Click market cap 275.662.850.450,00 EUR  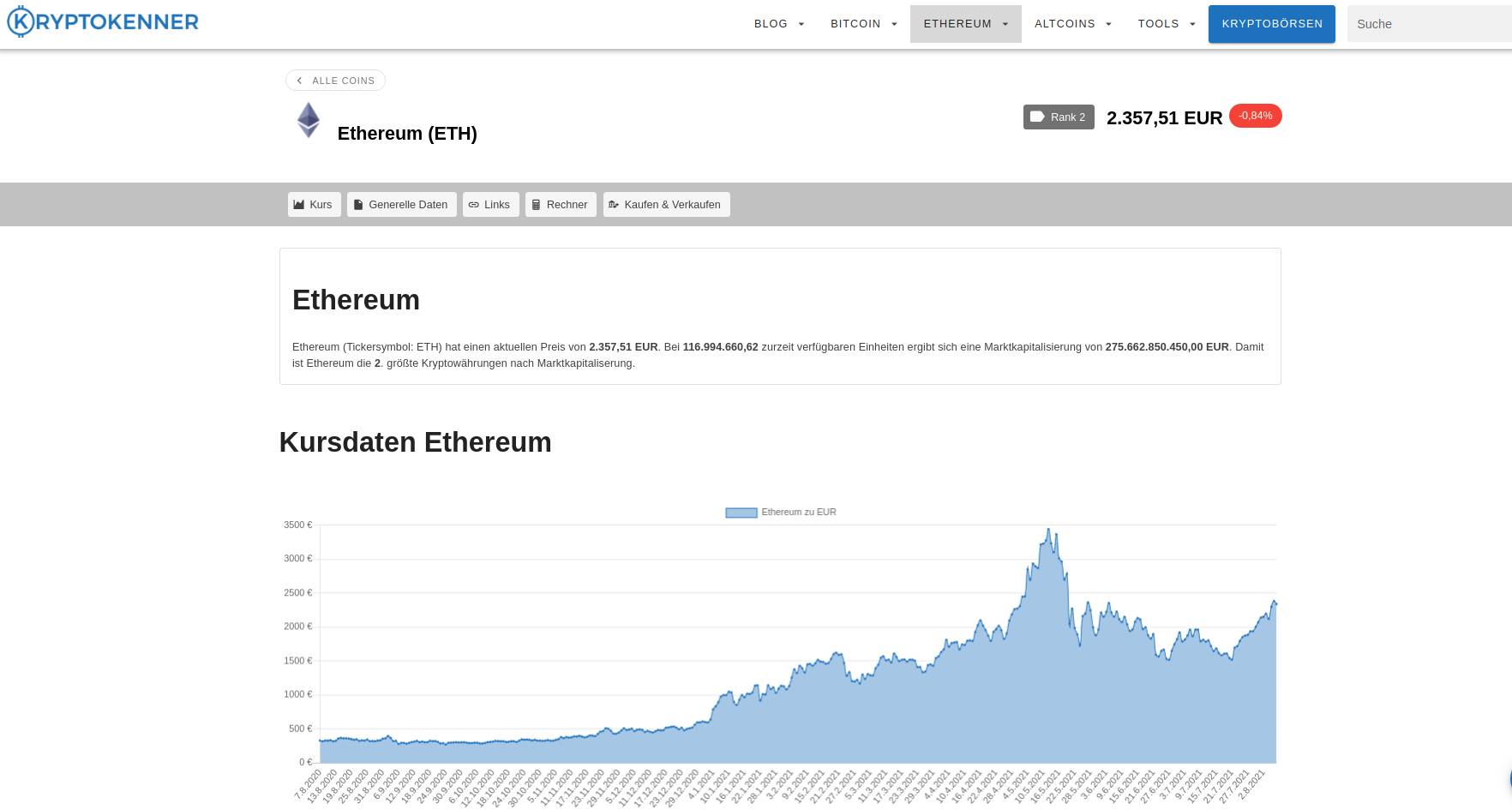[x=1167, y=347]
